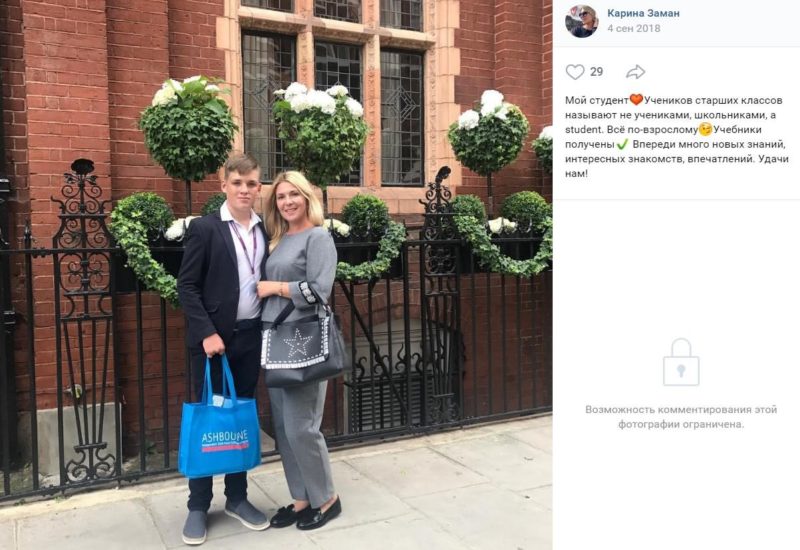Click the post date 4 сен 2018
This screenshot has height=550, width=800.
pos(633,29)
